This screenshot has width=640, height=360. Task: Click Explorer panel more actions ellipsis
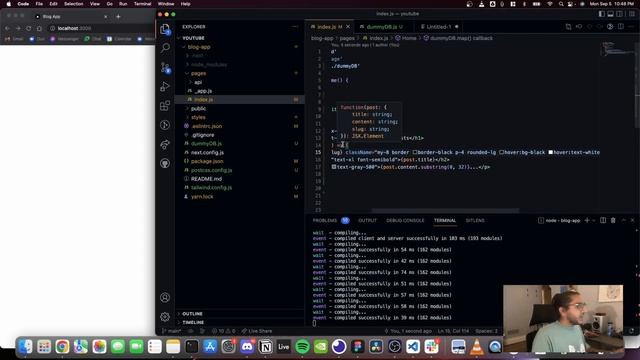(295, 27)
